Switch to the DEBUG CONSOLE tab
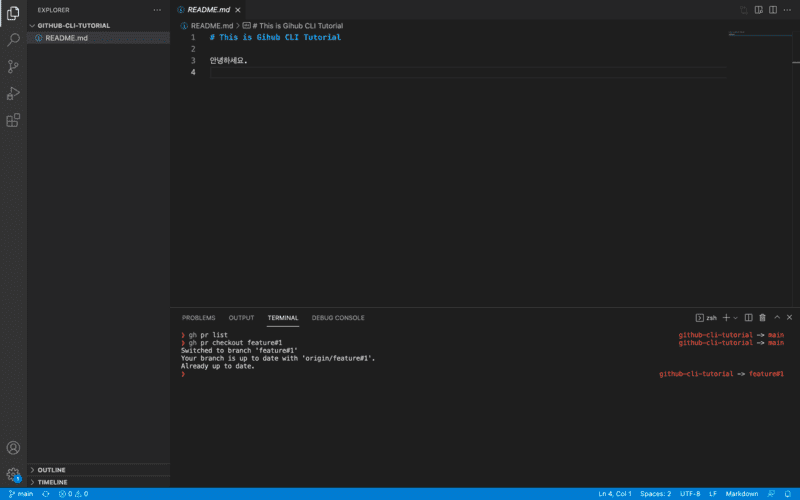The height and width of the screenshot is (500, 800). click(x=338, y=318)
